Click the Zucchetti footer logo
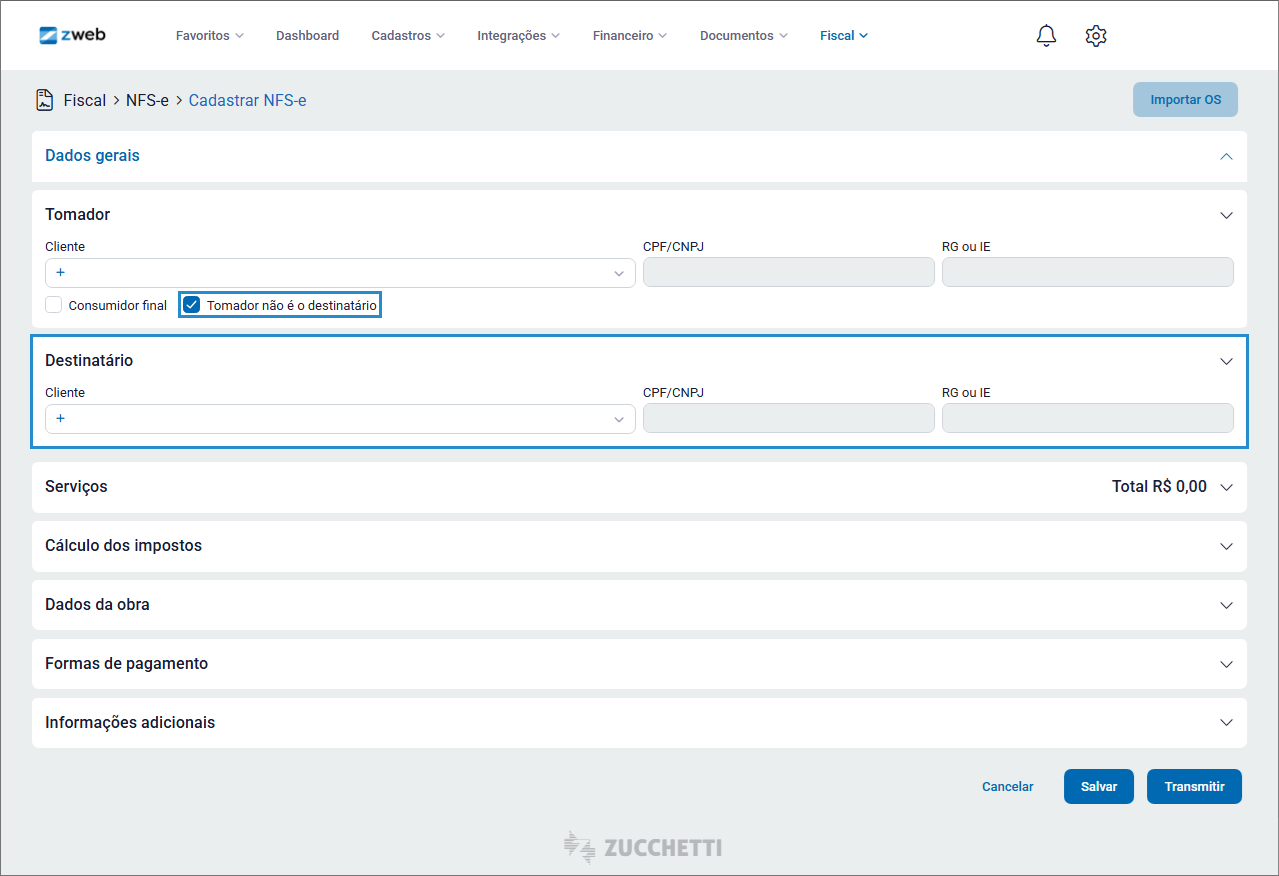Screen dimensions: 1279x876 pyautogui.click(x=642, y=848)
